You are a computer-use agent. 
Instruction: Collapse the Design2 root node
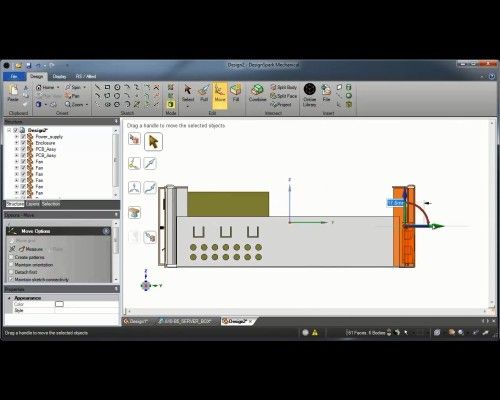click(9, 130)
